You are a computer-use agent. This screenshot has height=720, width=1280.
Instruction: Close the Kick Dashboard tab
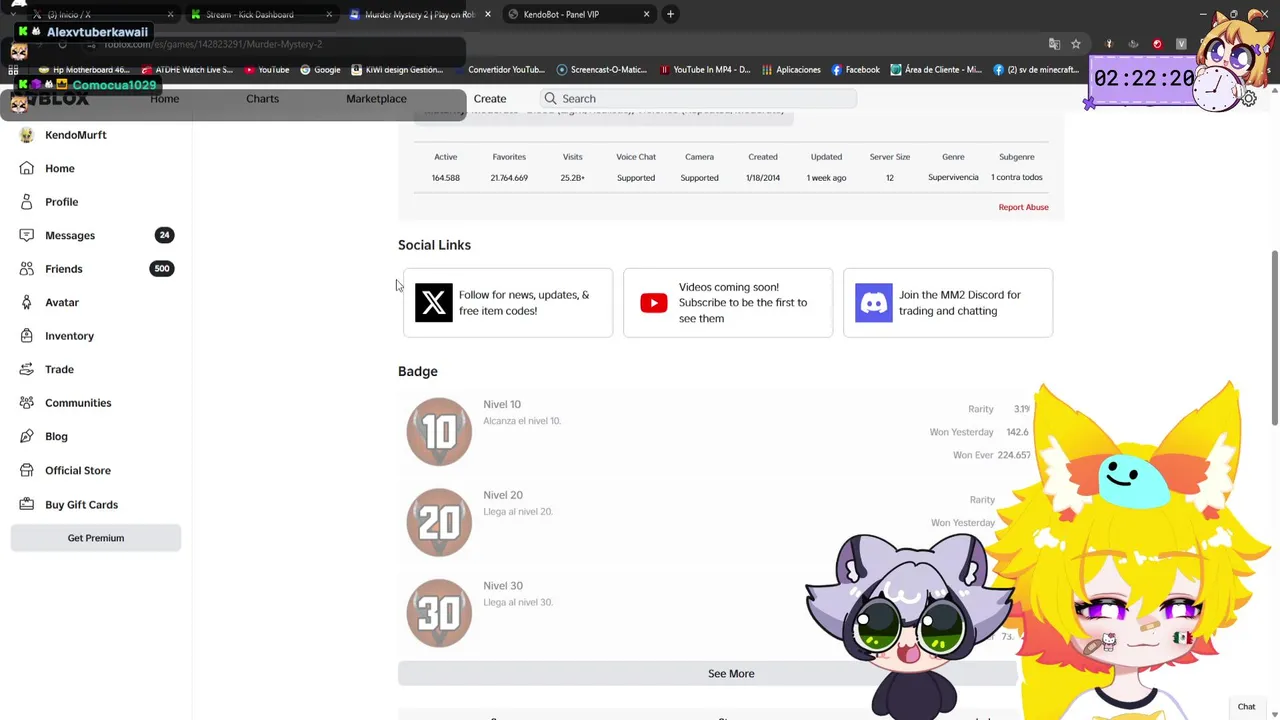click(330, 14)
